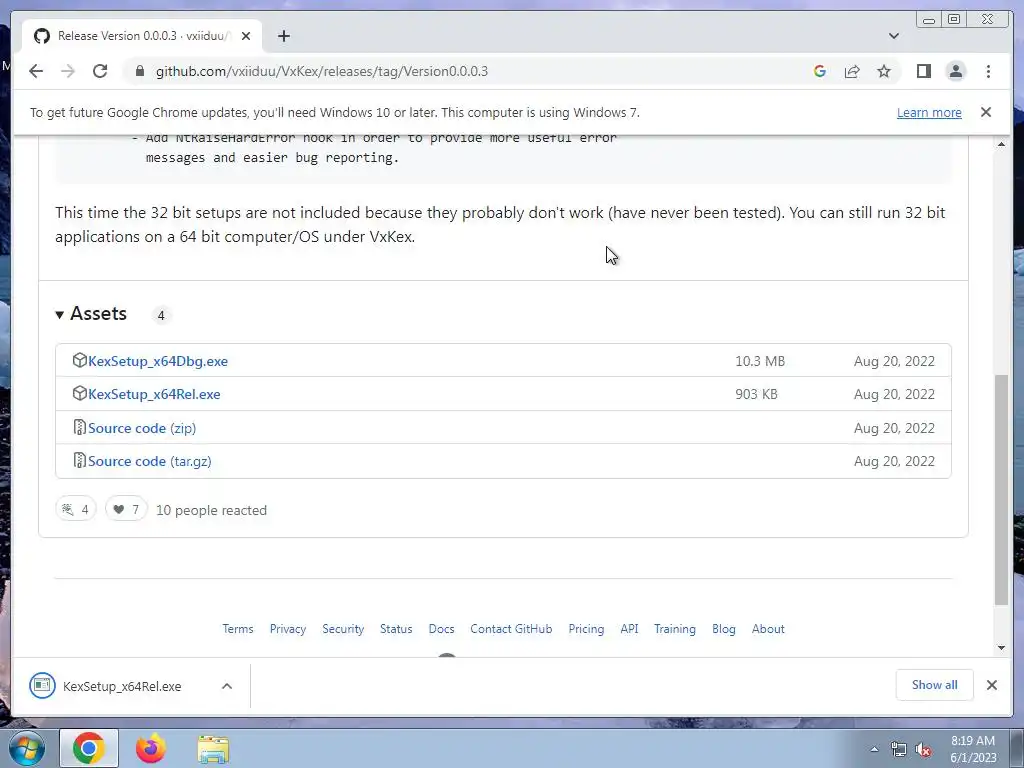The height and width of the screenshot is (768, 1024).
Task: Click the 903 KB file size
Action: point(756,394)
